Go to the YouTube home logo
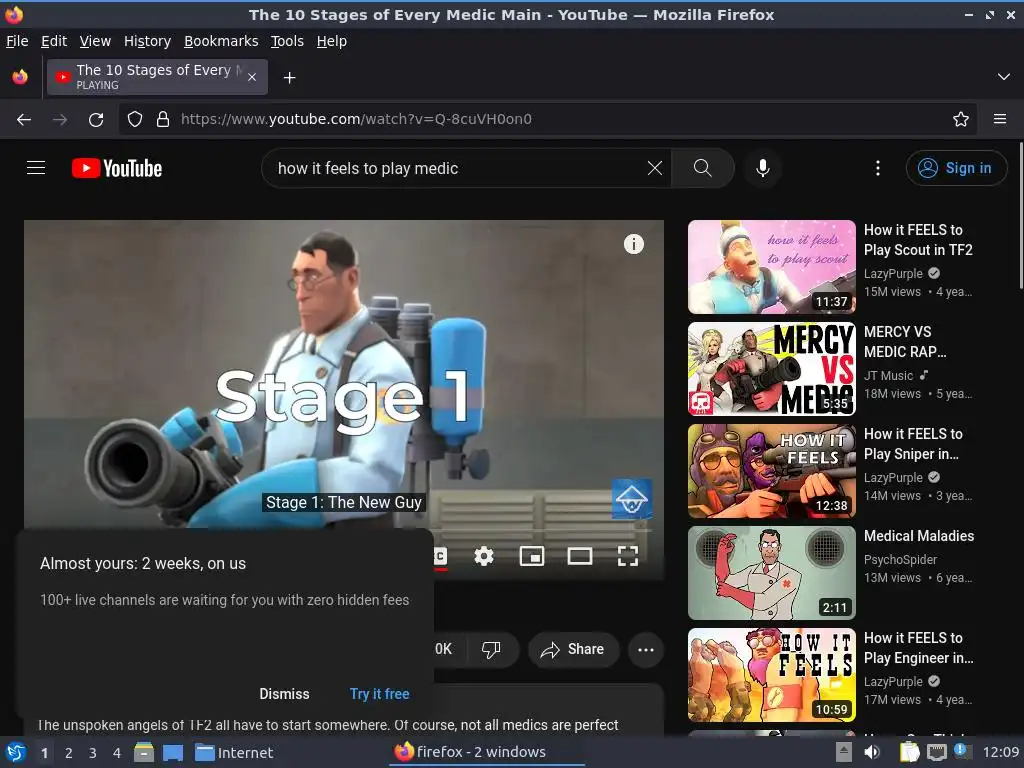The width and height of the screenshot is (1024, 768). click(x=117, y=168)
